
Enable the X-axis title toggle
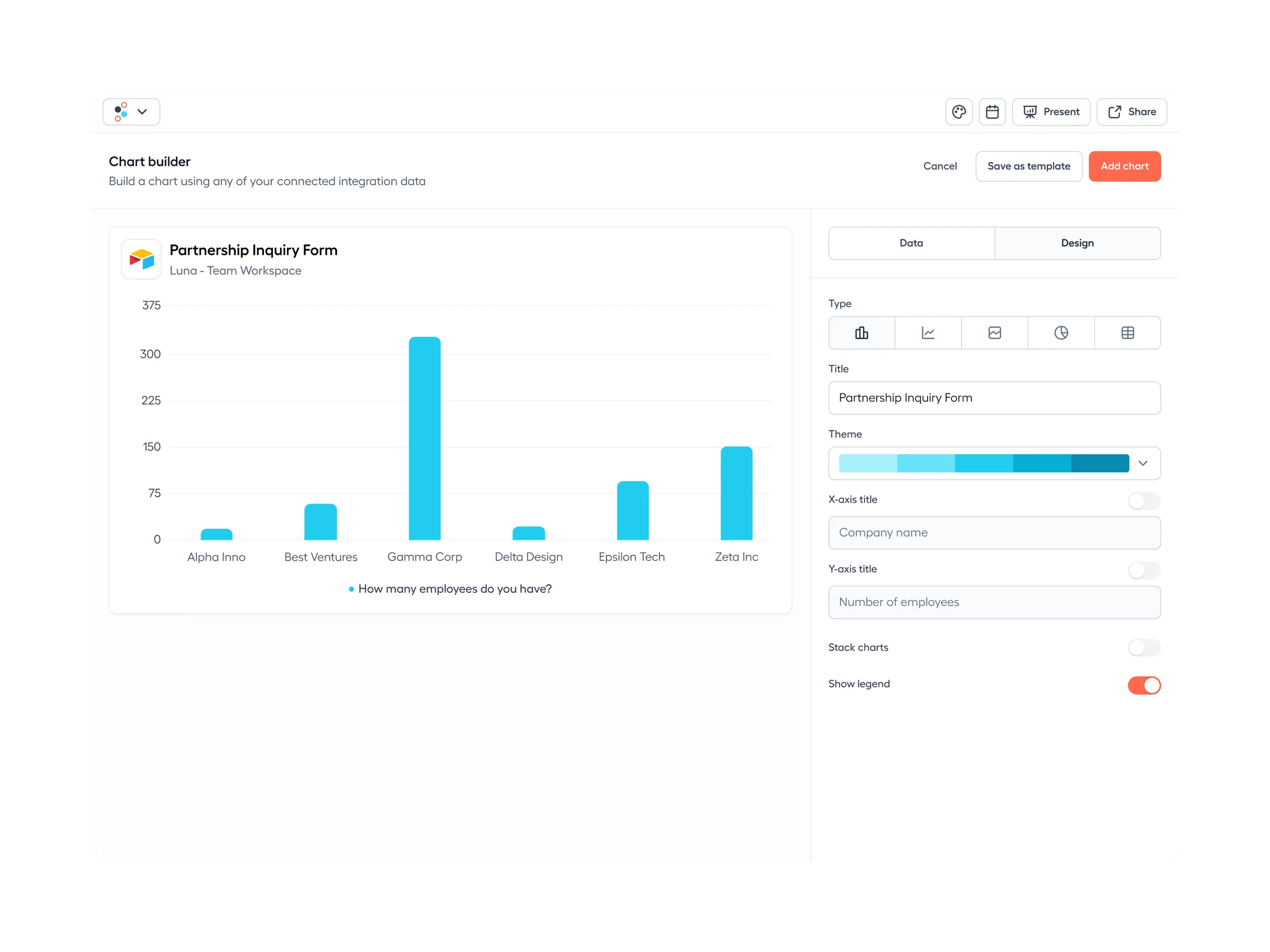(1144, 501)
